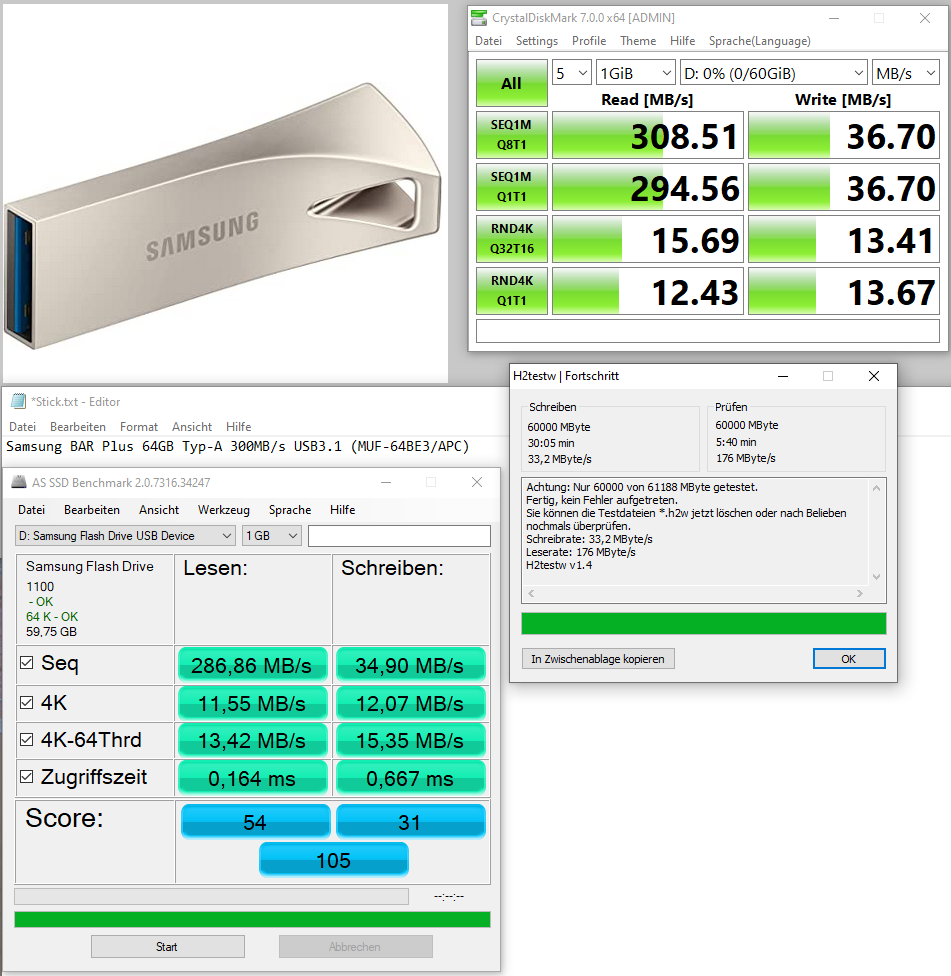The height and width of the screenshot is (976, 951).
Task: Open AS SSD Sprache menu
Action: coord(290,510)
